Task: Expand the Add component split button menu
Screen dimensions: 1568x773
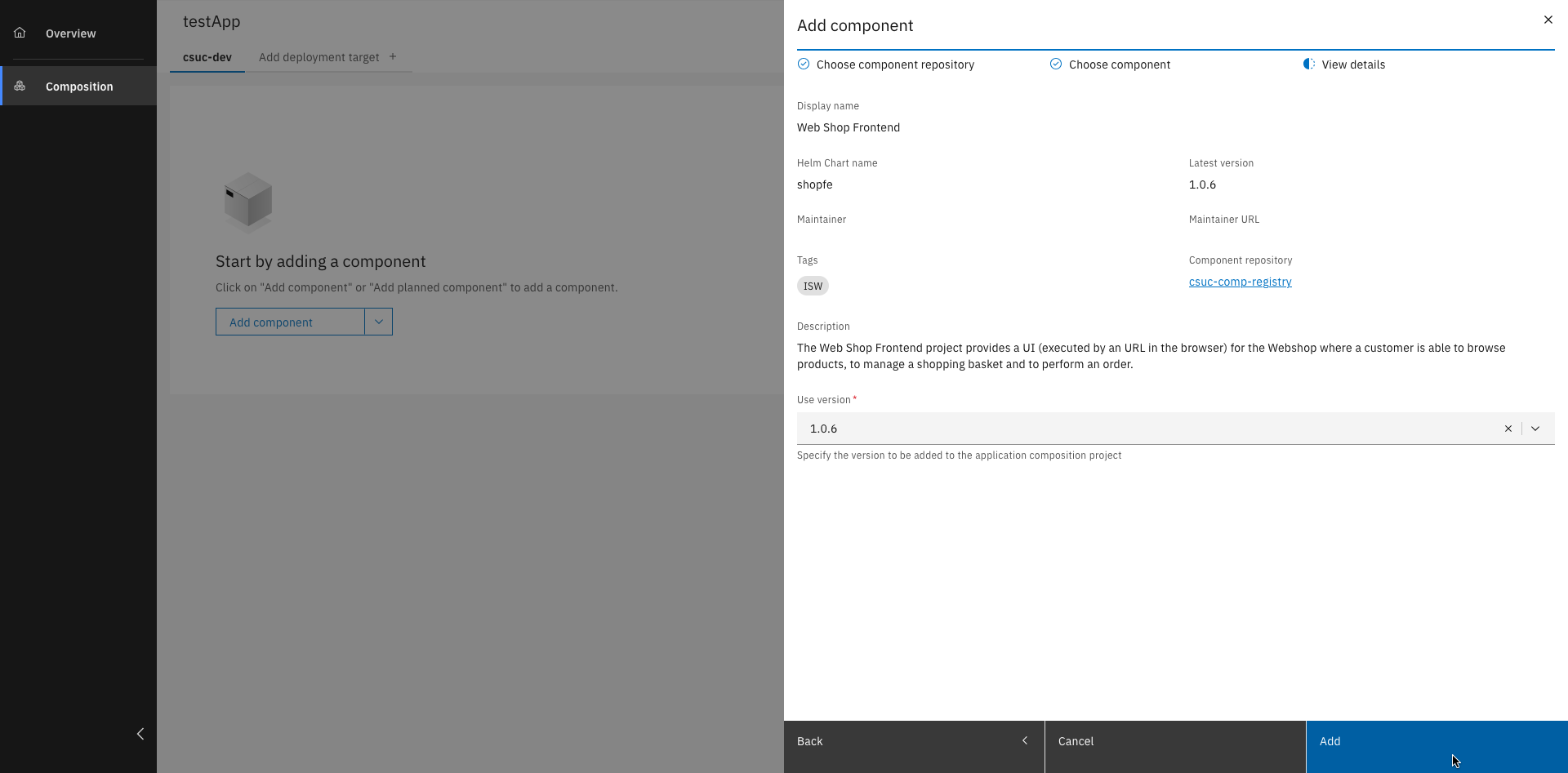Action: (x=378, y=322)
